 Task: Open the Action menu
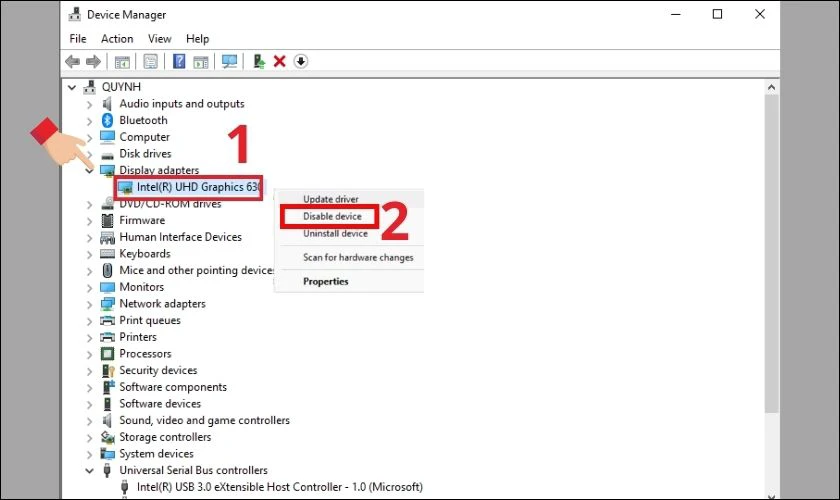tap(117, 39)
